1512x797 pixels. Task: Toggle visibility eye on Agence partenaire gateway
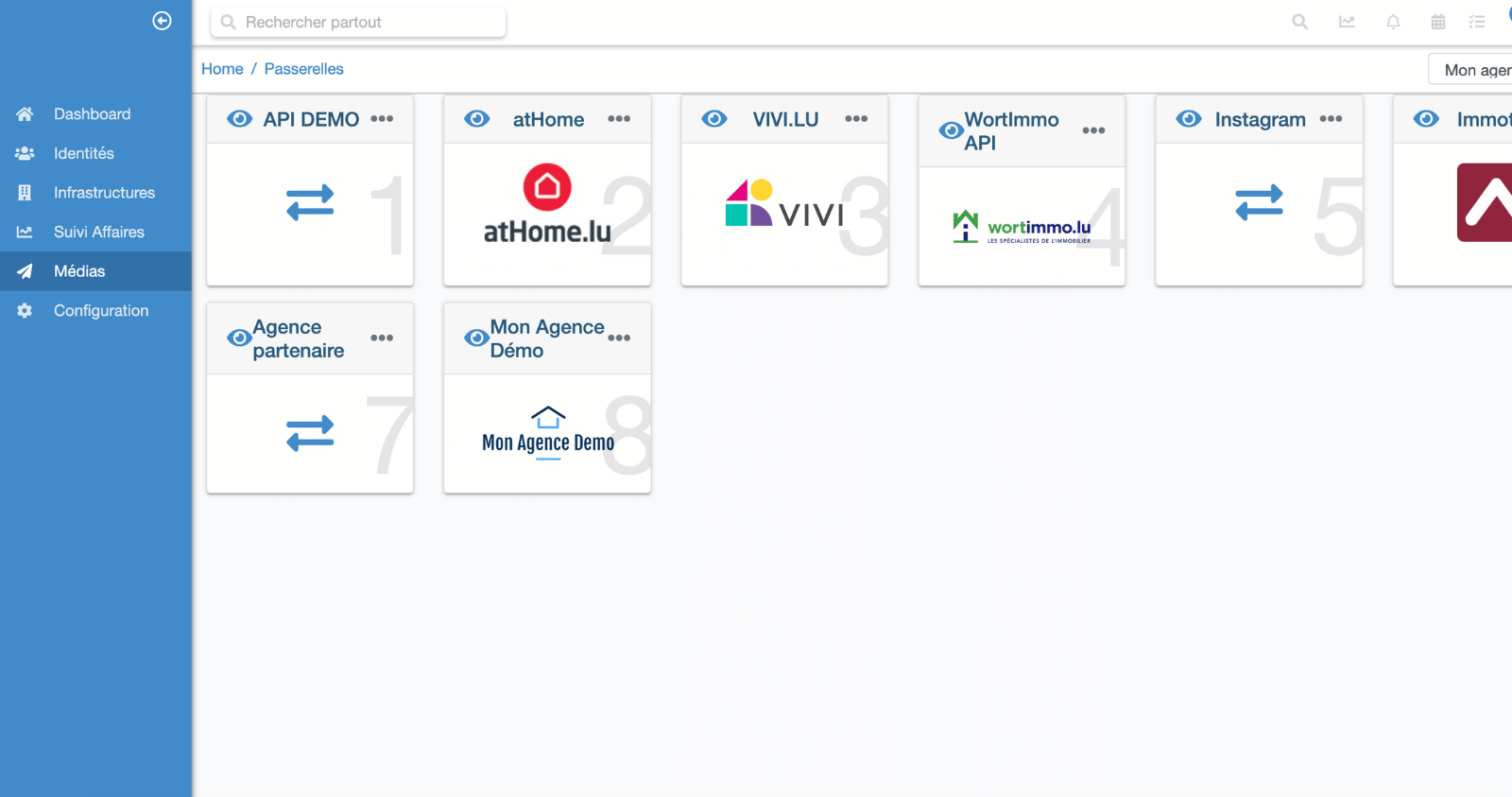click(x=239, y=338)
